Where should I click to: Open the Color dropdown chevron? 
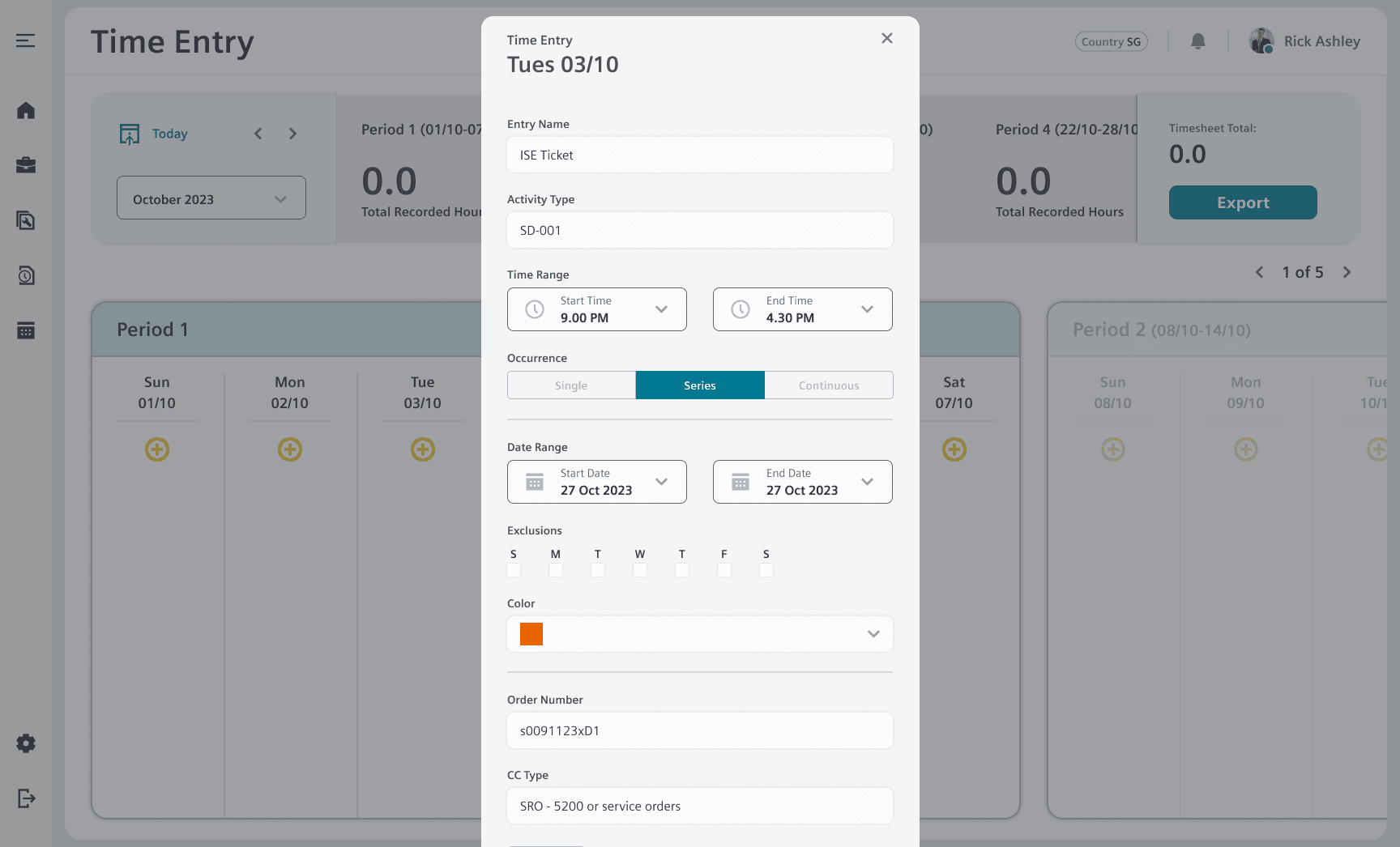click(x=873, y=634)
